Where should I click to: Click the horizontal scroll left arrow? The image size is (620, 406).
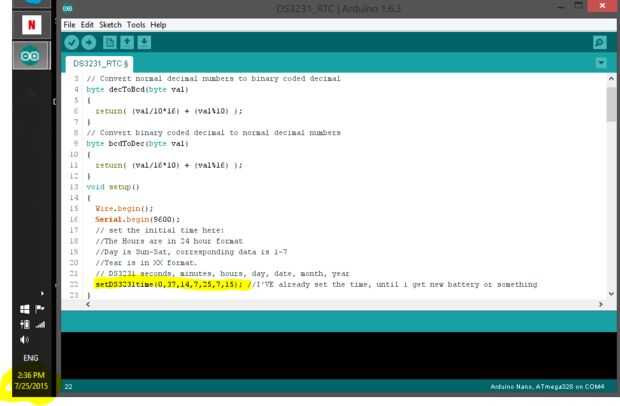tap(88, 304)
